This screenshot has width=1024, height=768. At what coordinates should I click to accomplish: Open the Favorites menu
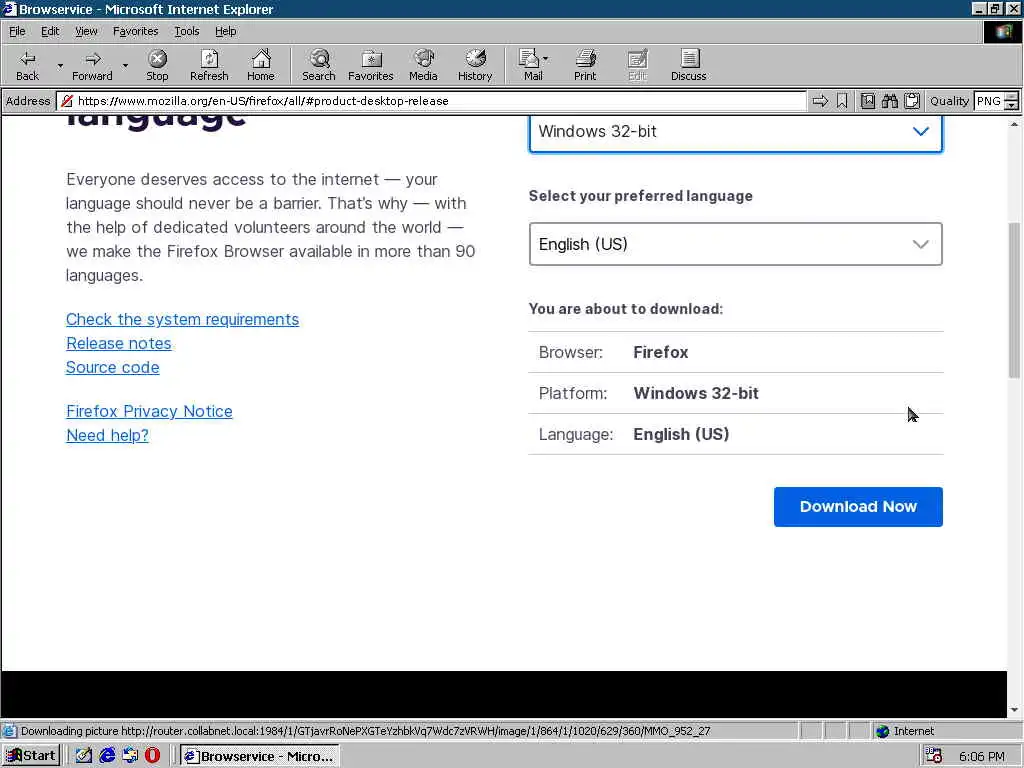click(135, 31)
